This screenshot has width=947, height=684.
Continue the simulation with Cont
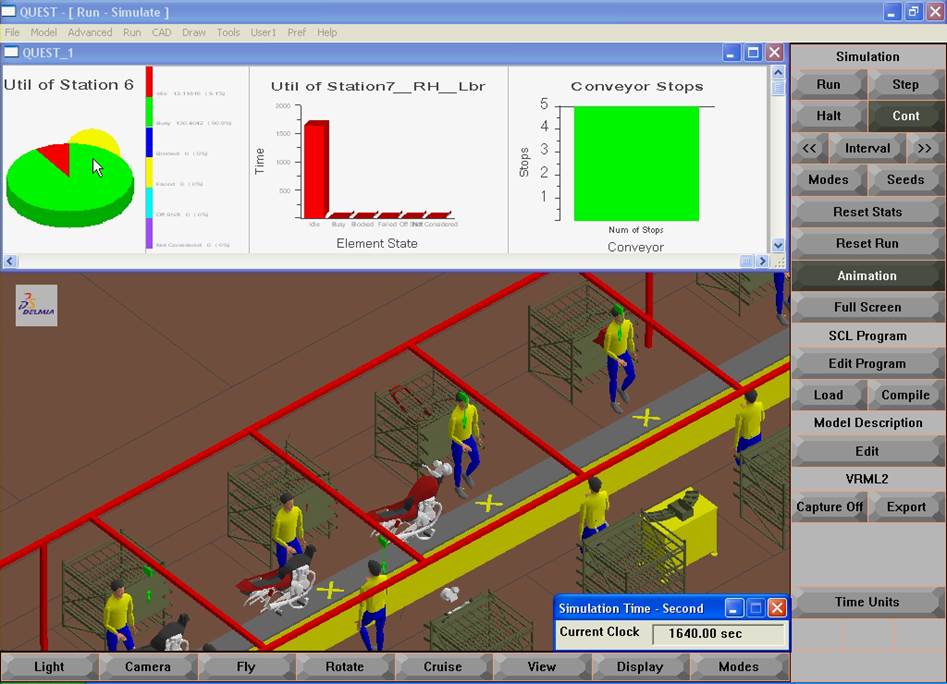tap(905, 116)
